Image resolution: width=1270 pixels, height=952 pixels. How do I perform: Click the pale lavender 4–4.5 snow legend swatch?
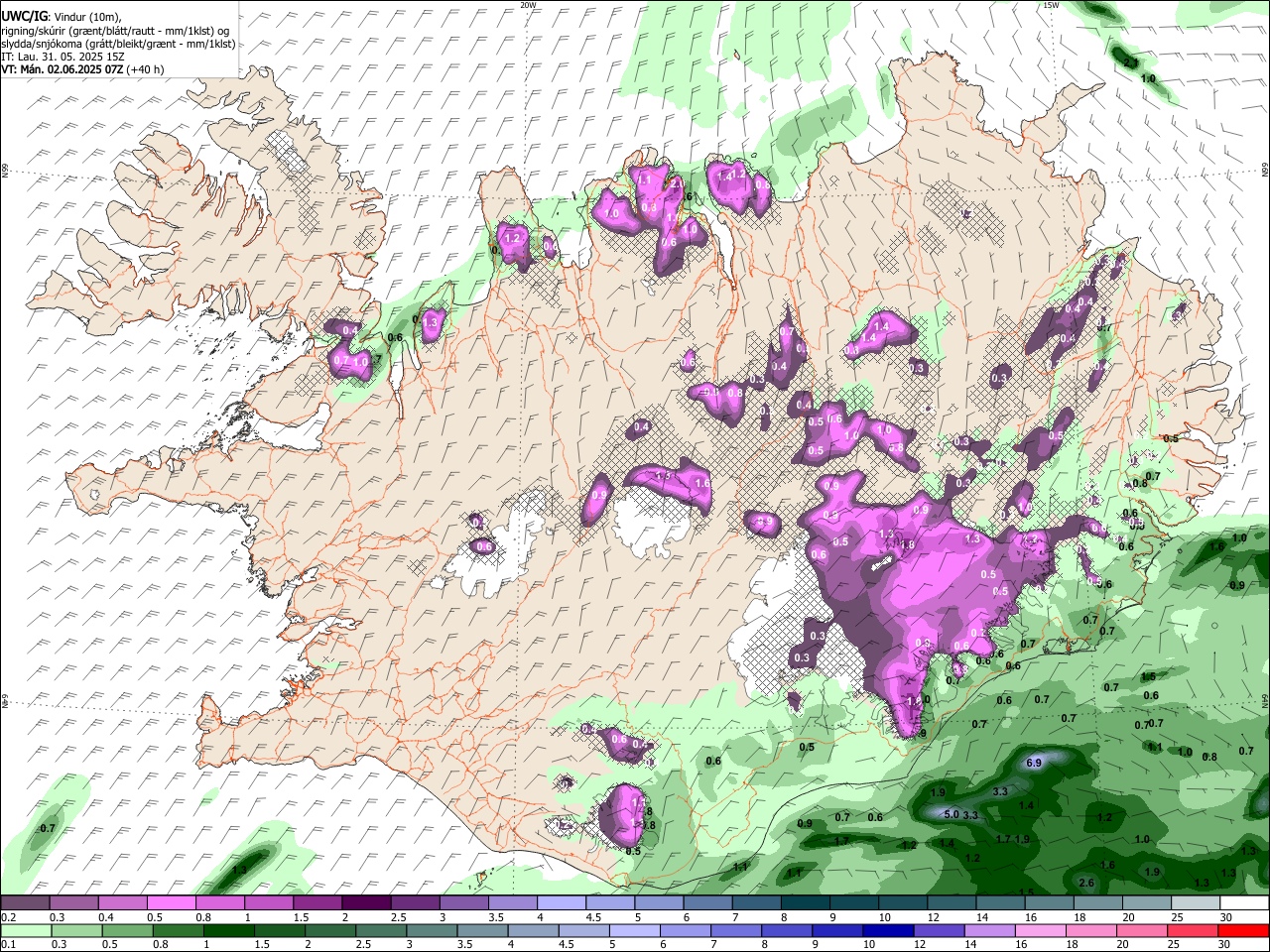tap(561, 903)
